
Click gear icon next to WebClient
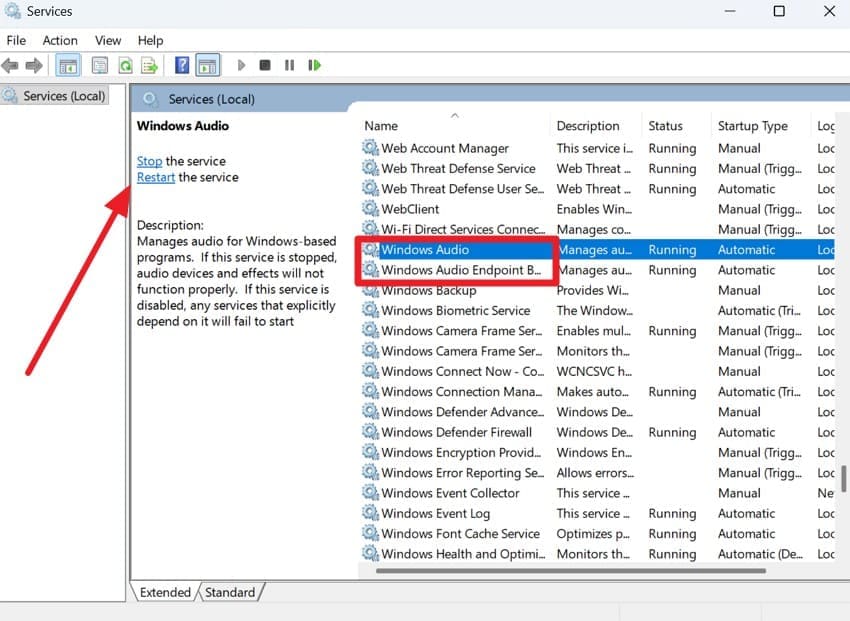[x=370, y=208]
